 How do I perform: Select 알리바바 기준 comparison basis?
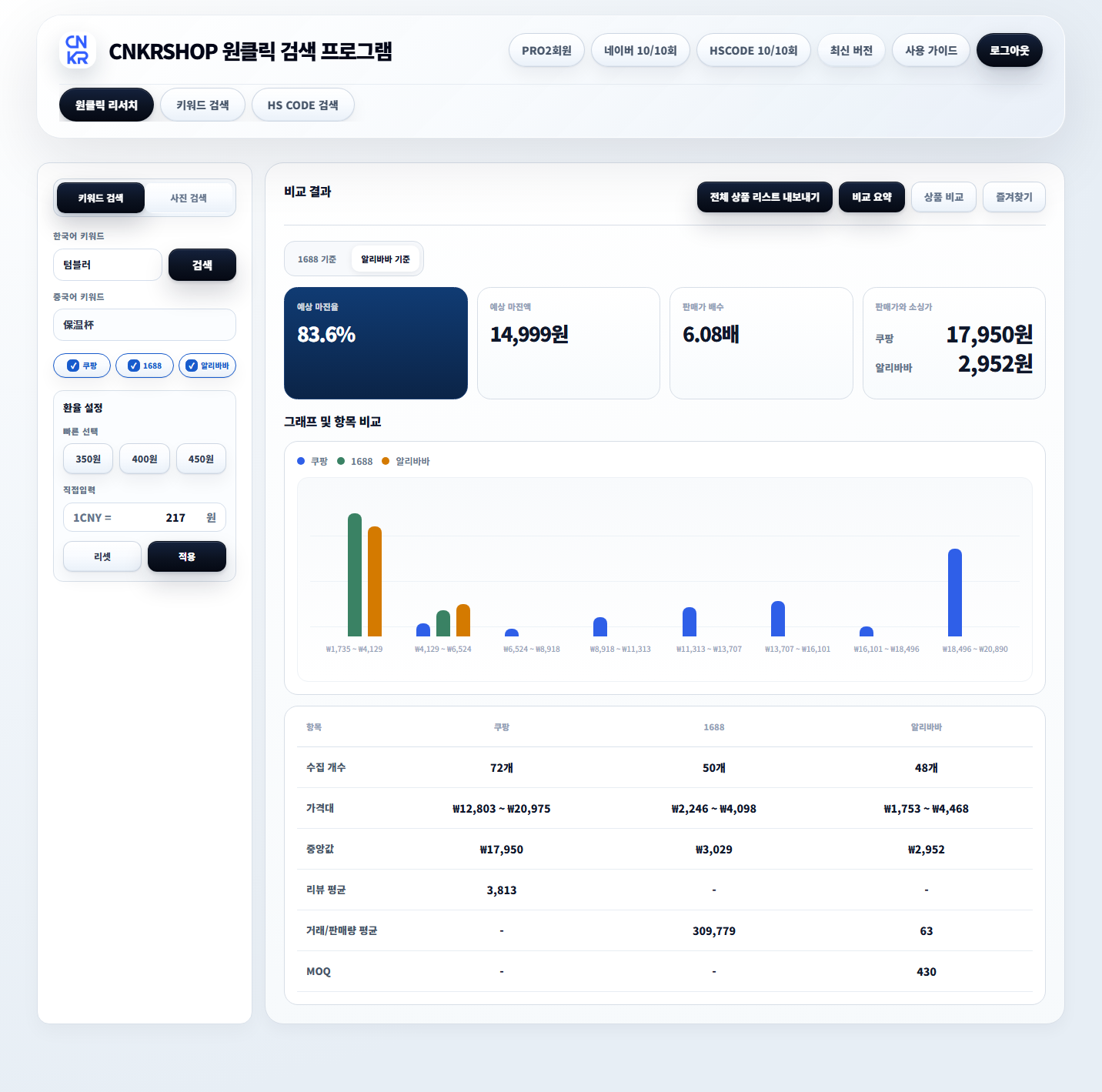[x=386, y=259]
